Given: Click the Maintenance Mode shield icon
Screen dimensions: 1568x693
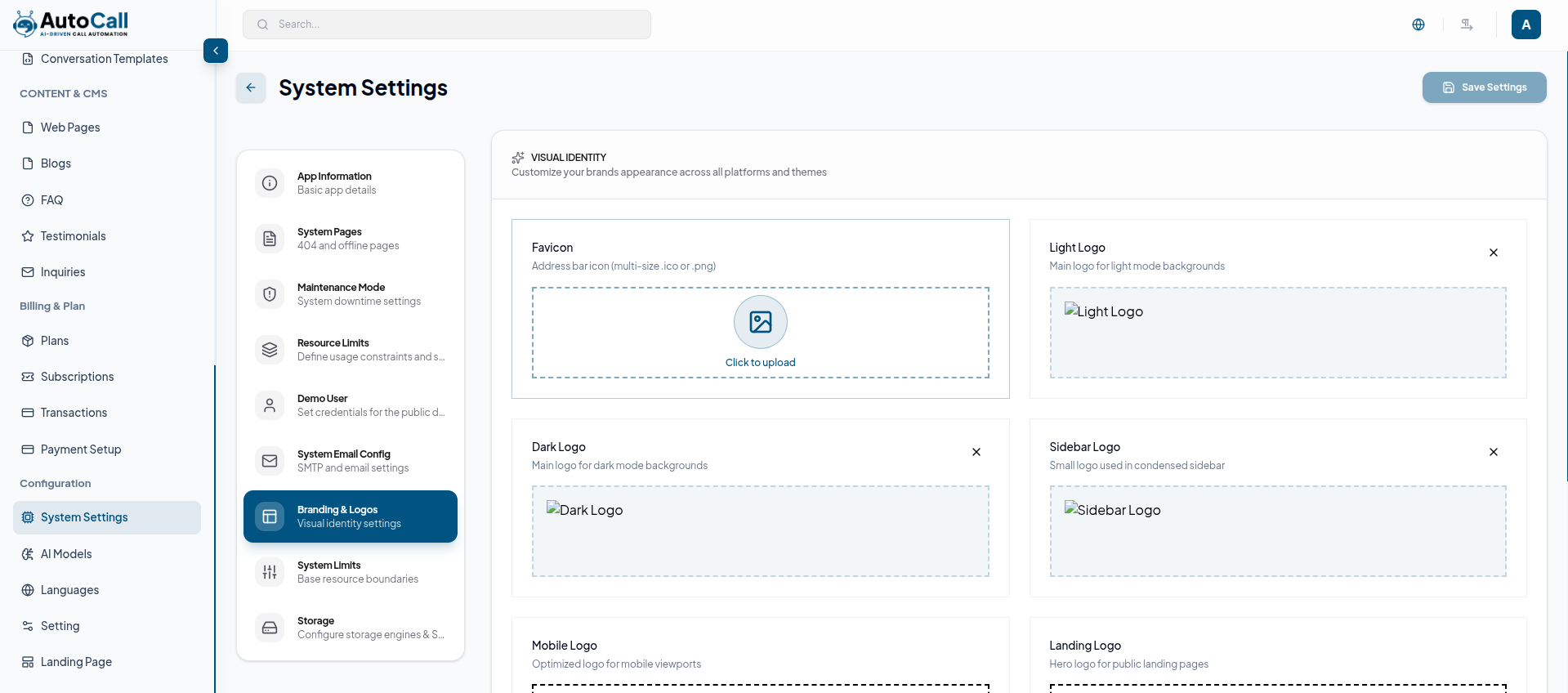Looking at the screenshot, I should (x=270, y=294).
